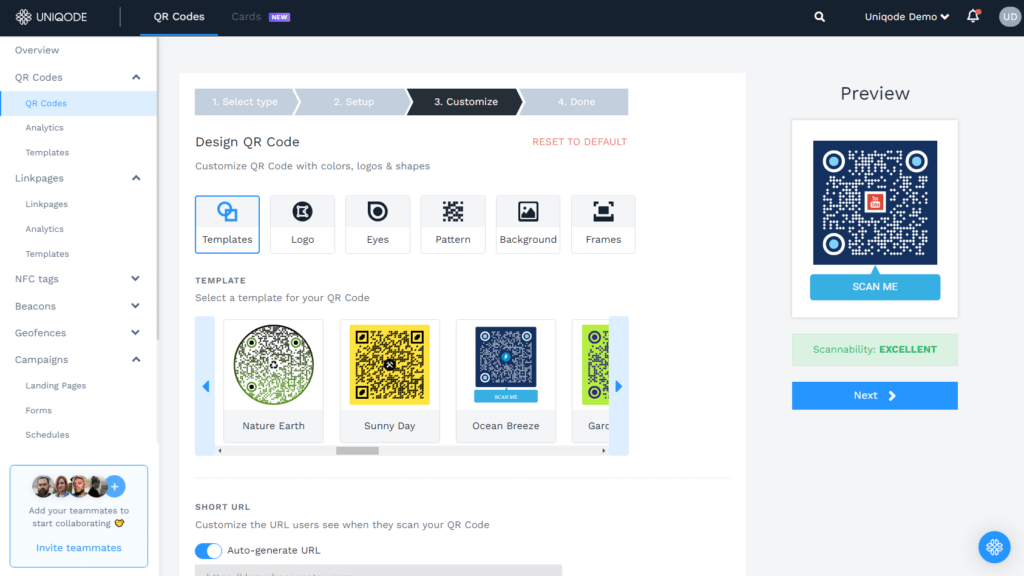Go back to the Setup step
The height and width of the screenshot is (576, 1024).
(x=356, y=101)
